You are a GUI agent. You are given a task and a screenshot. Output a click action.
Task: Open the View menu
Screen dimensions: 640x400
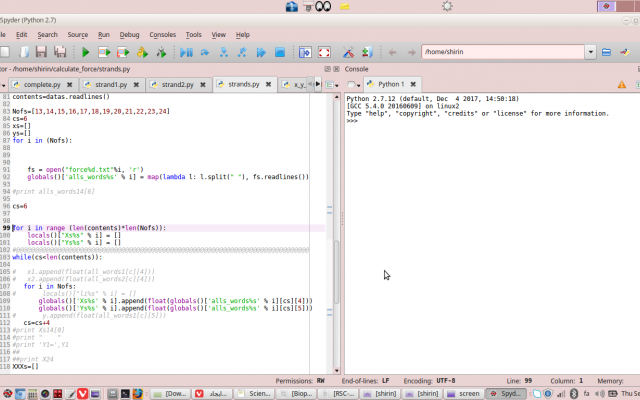pyautogui.click(x=218, y=35)
